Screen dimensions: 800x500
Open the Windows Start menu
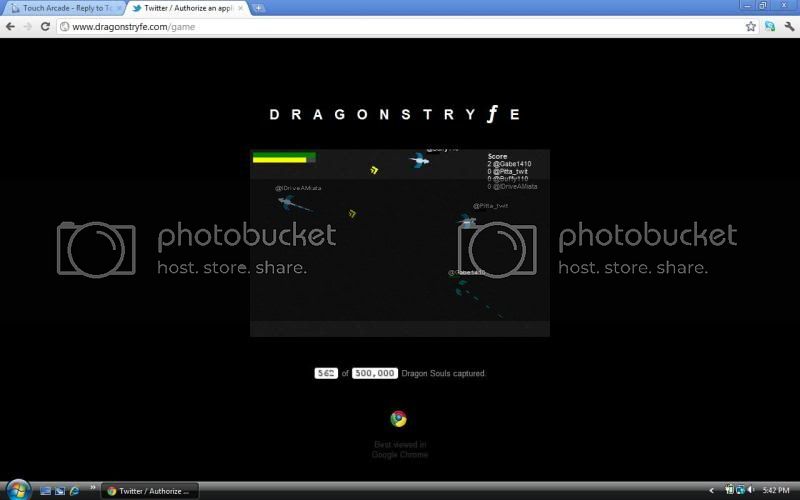[x=18, y=490]
